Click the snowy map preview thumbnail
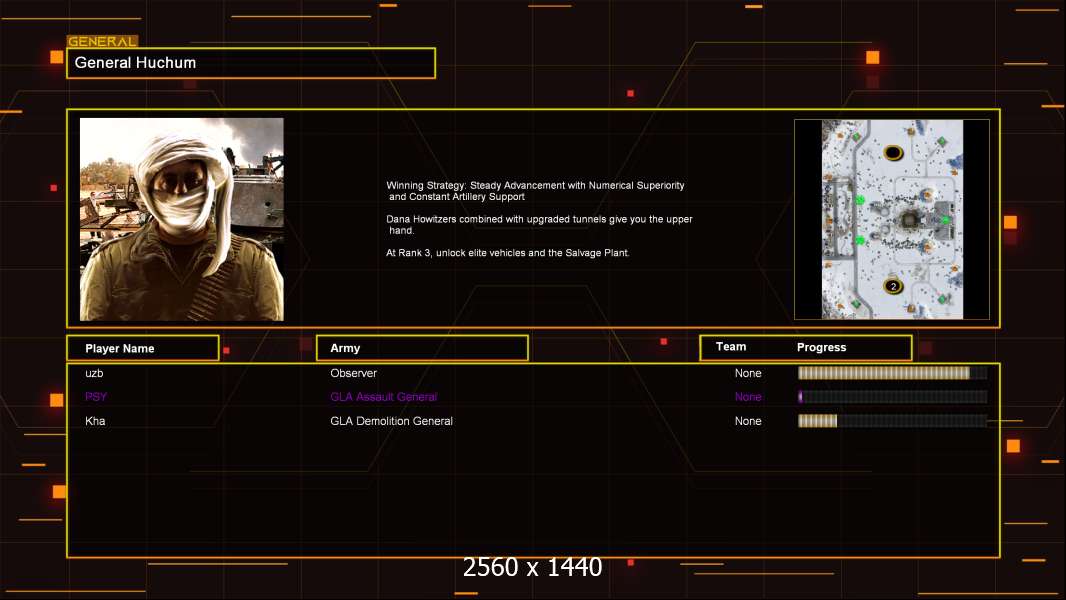Screen dimensions: 1066x600 892,219
